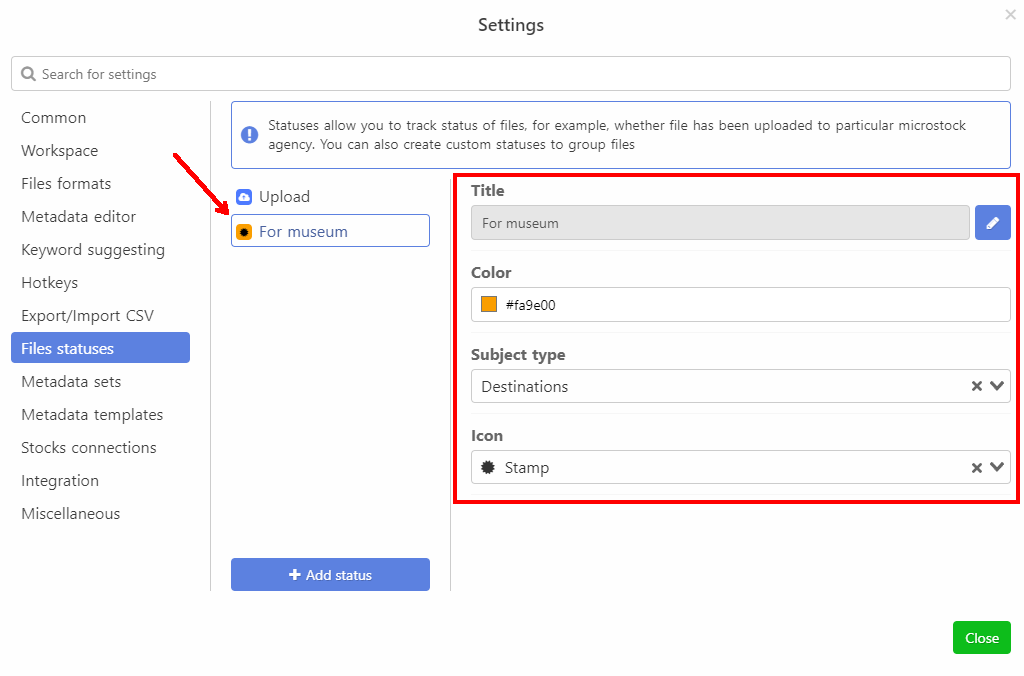The width and height of the screenshot is (1024, 676).
Task: Click the For museum stamp icon
Action: (244, 232)
